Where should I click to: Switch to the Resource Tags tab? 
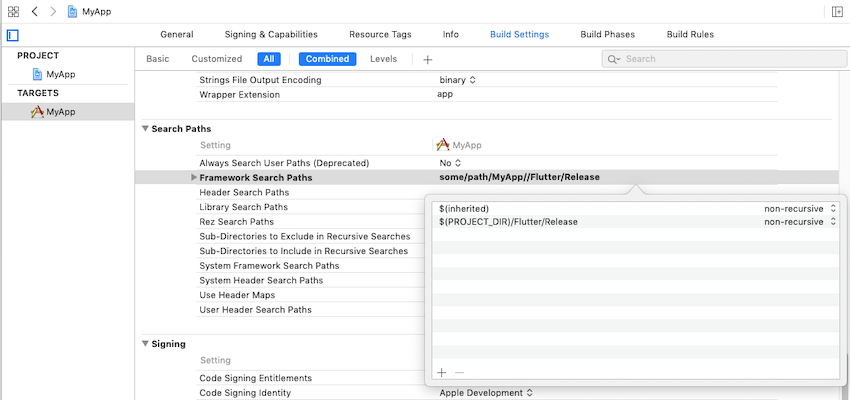[x=380, y=34]
